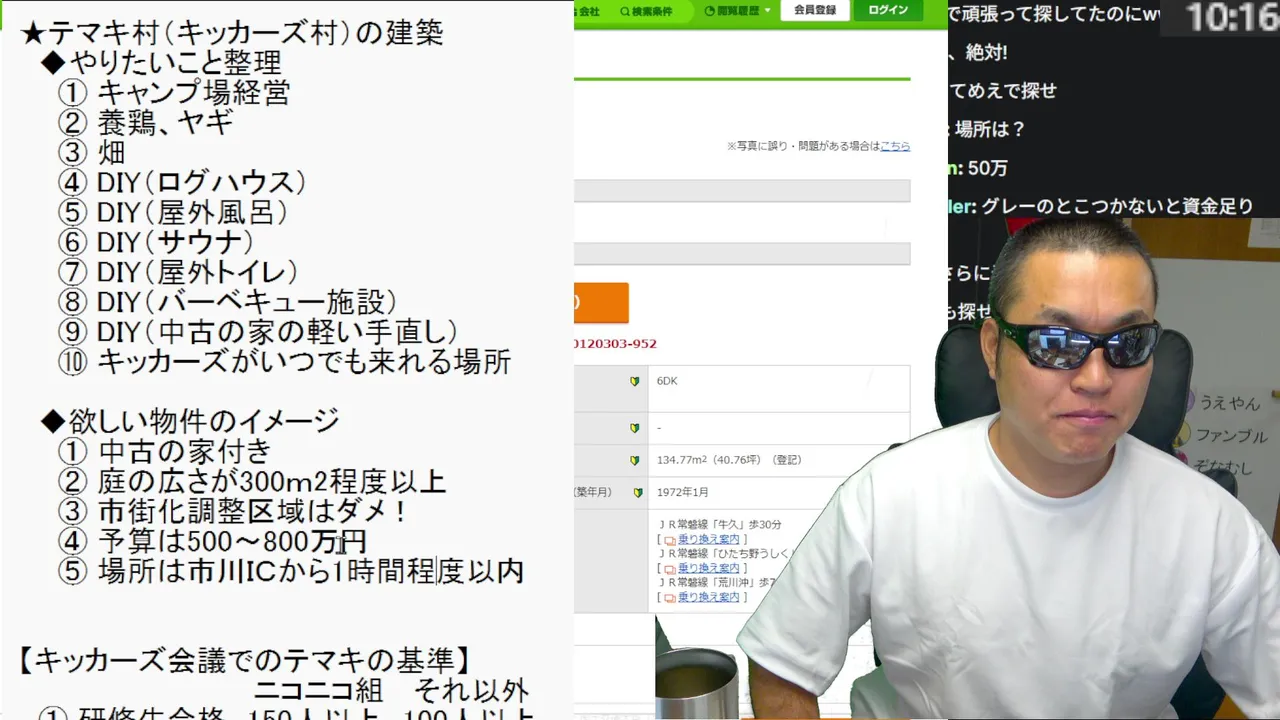Click list item ⑦ DIY(屋外トイレ)
The height and width of the screenshot is (720, 1280).
click(x=179, y=272)
